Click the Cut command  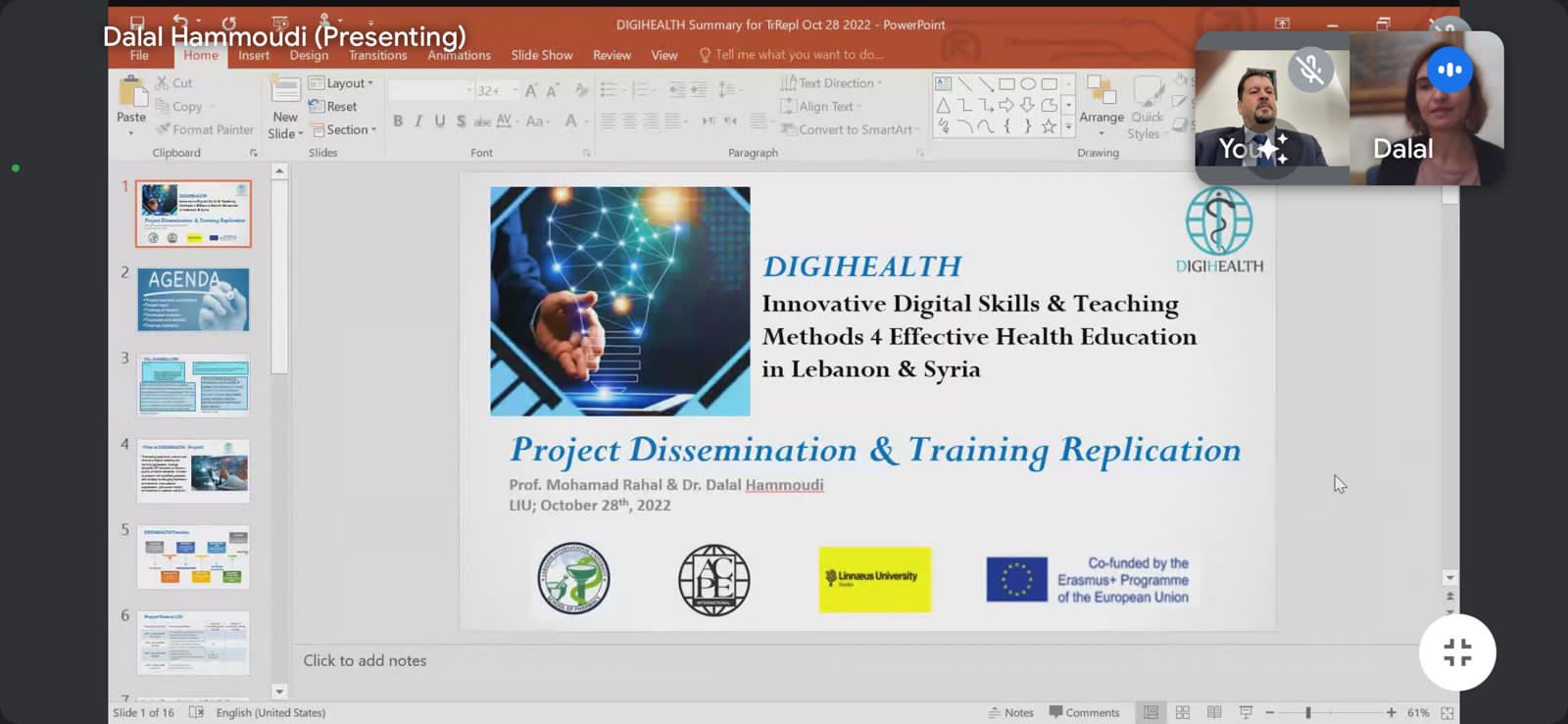point(173,83)
